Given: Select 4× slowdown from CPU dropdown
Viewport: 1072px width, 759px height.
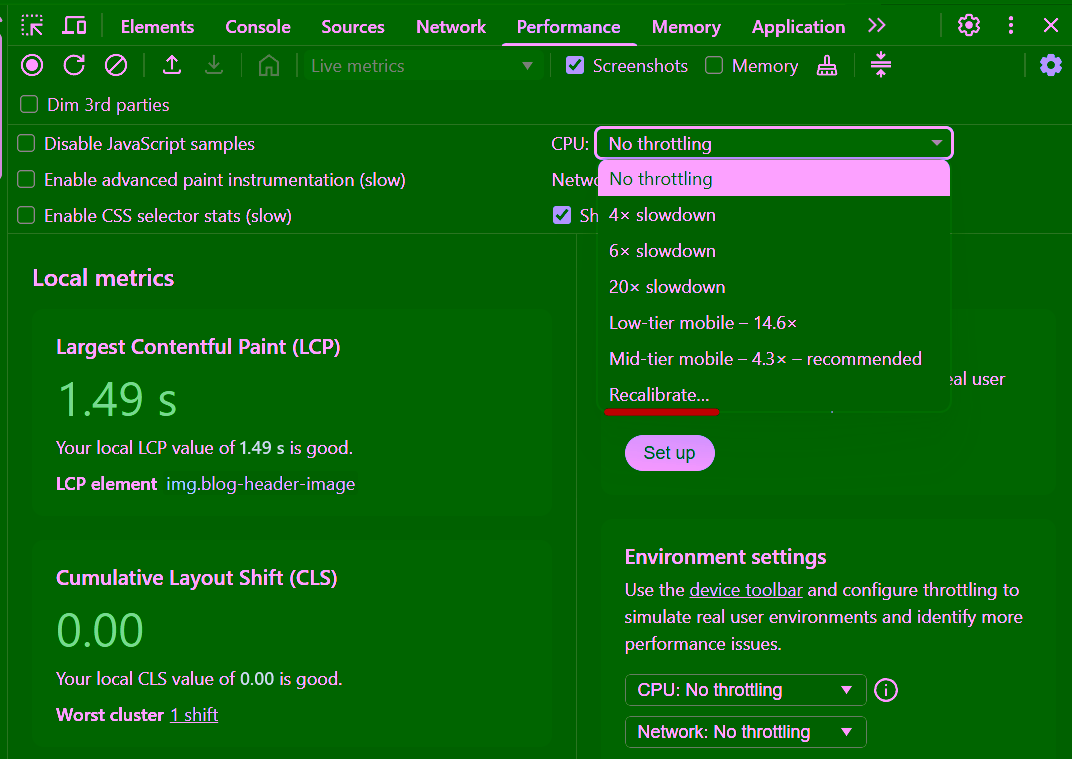Looking at the screenshot, I should pyautogui.click(x=662, y=215).
